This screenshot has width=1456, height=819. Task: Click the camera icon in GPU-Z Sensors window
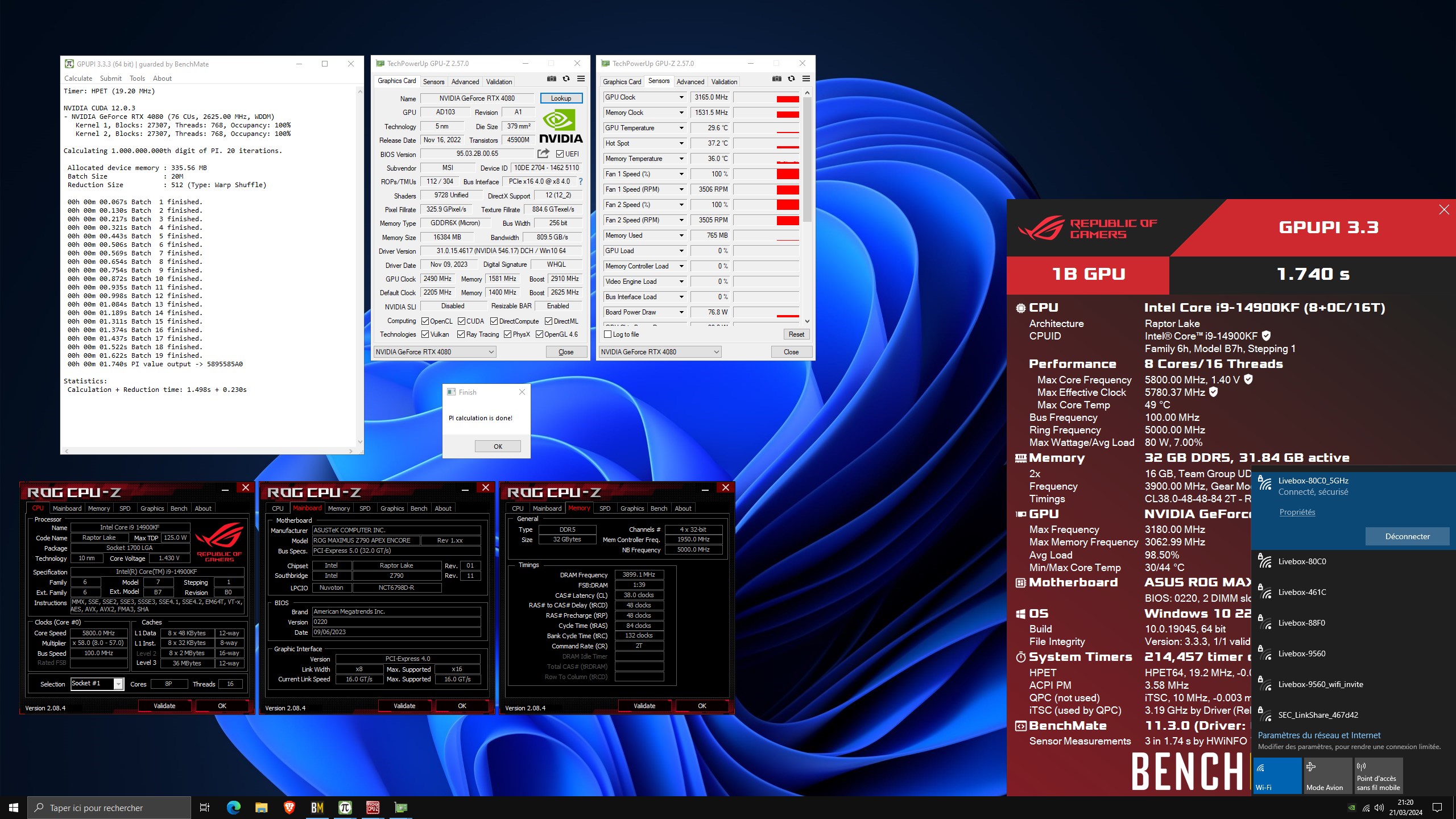click(x=776, y=79)
